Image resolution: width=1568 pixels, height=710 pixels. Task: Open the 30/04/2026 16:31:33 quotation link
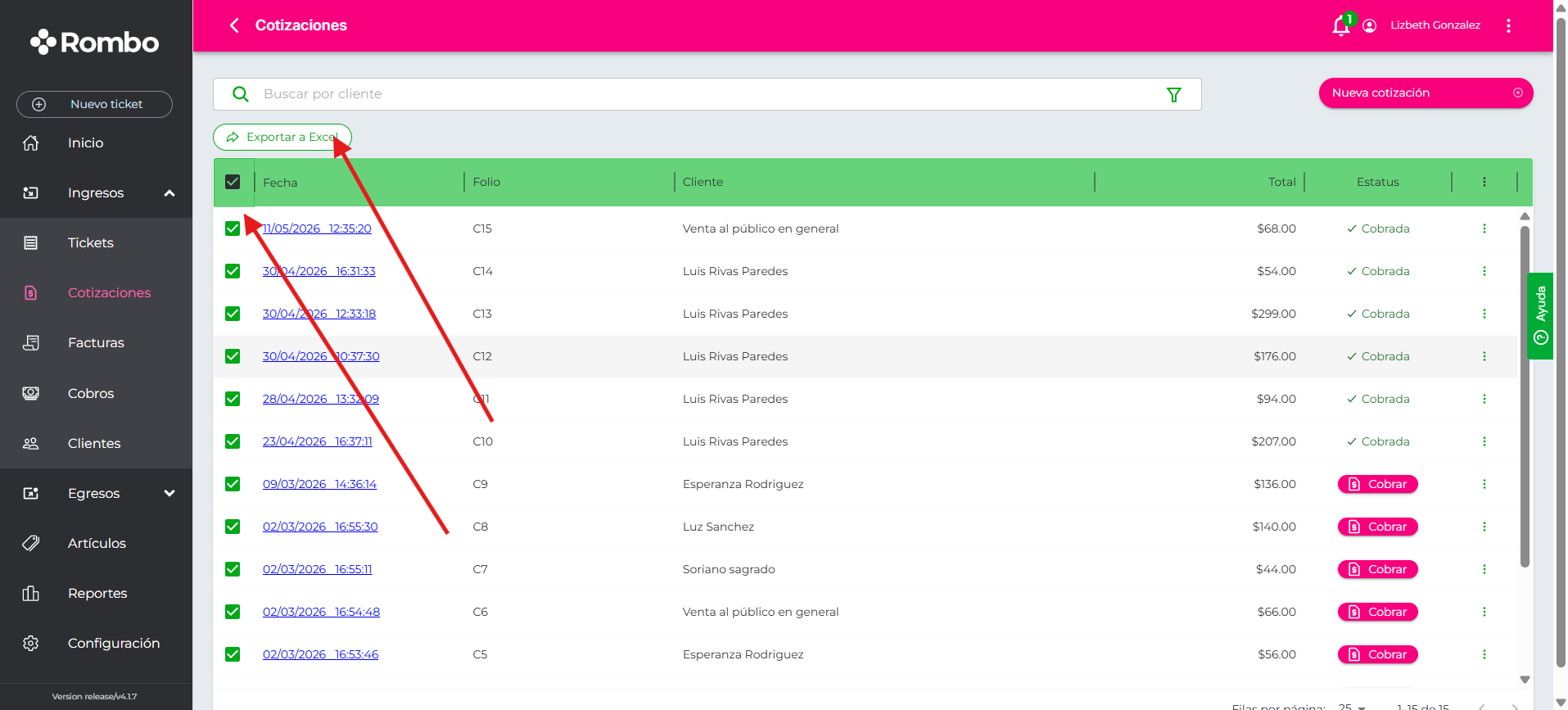319,271
